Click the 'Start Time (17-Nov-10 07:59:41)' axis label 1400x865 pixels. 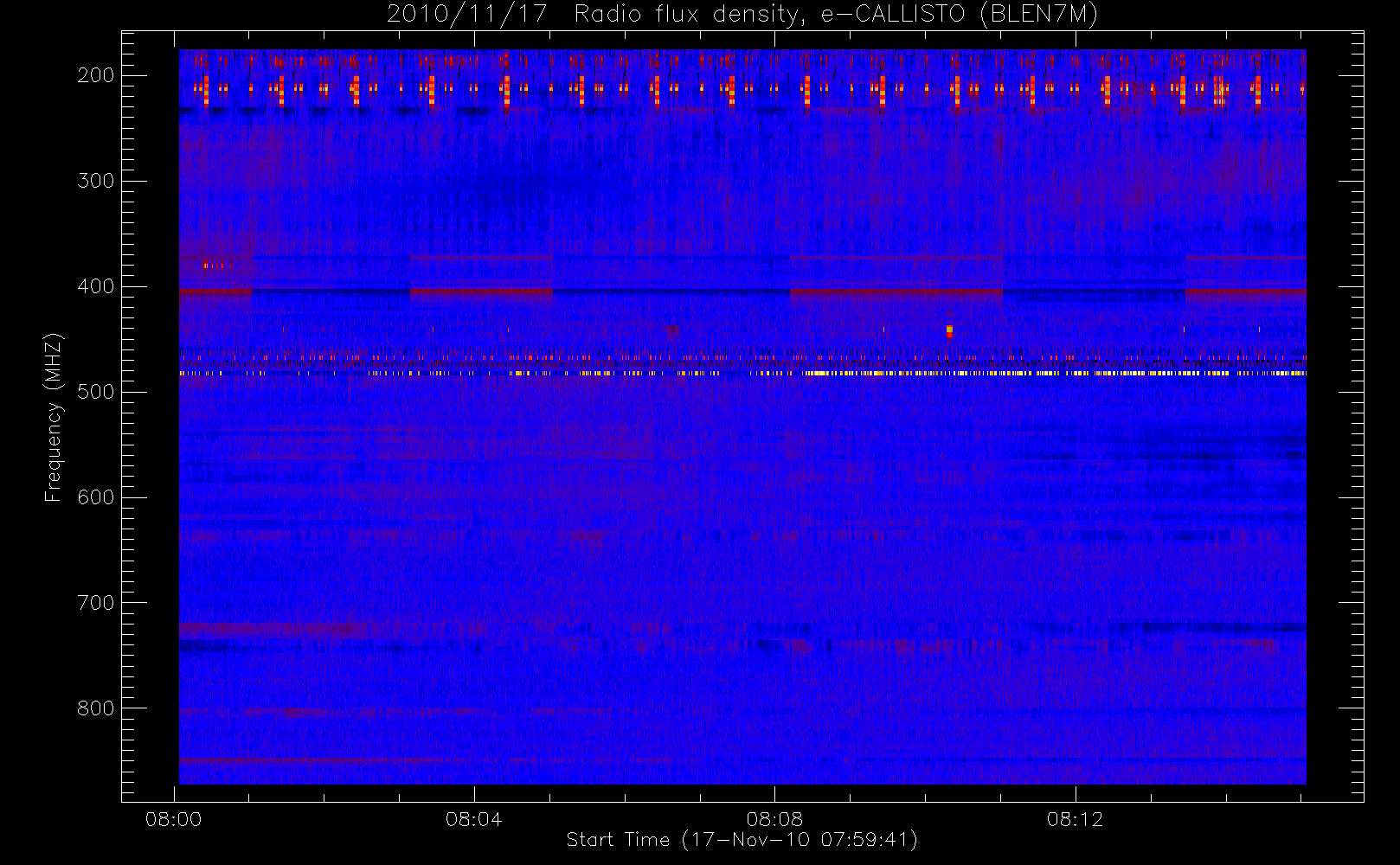click(x=742, y=840)
